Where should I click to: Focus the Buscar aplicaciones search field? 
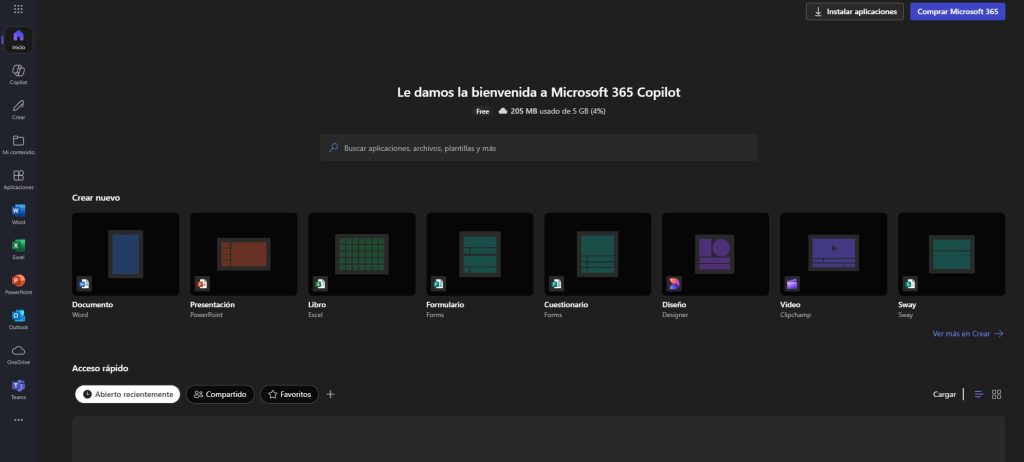(x=539, y=148)
